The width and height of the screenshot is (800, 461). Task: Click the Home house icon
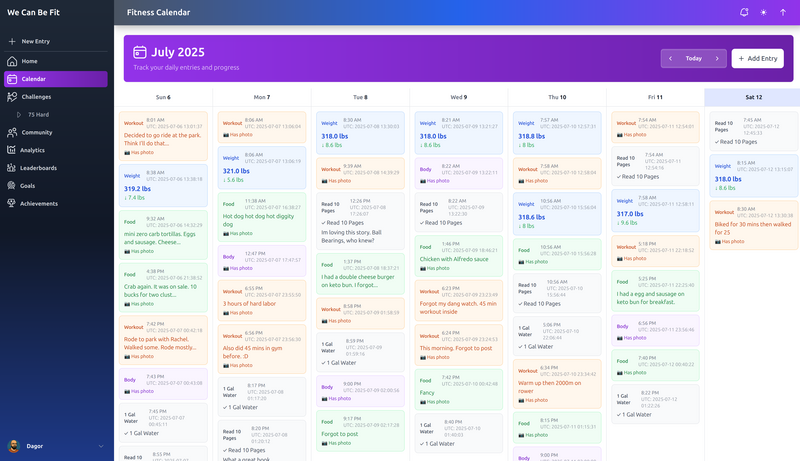(x=12, y=61)
